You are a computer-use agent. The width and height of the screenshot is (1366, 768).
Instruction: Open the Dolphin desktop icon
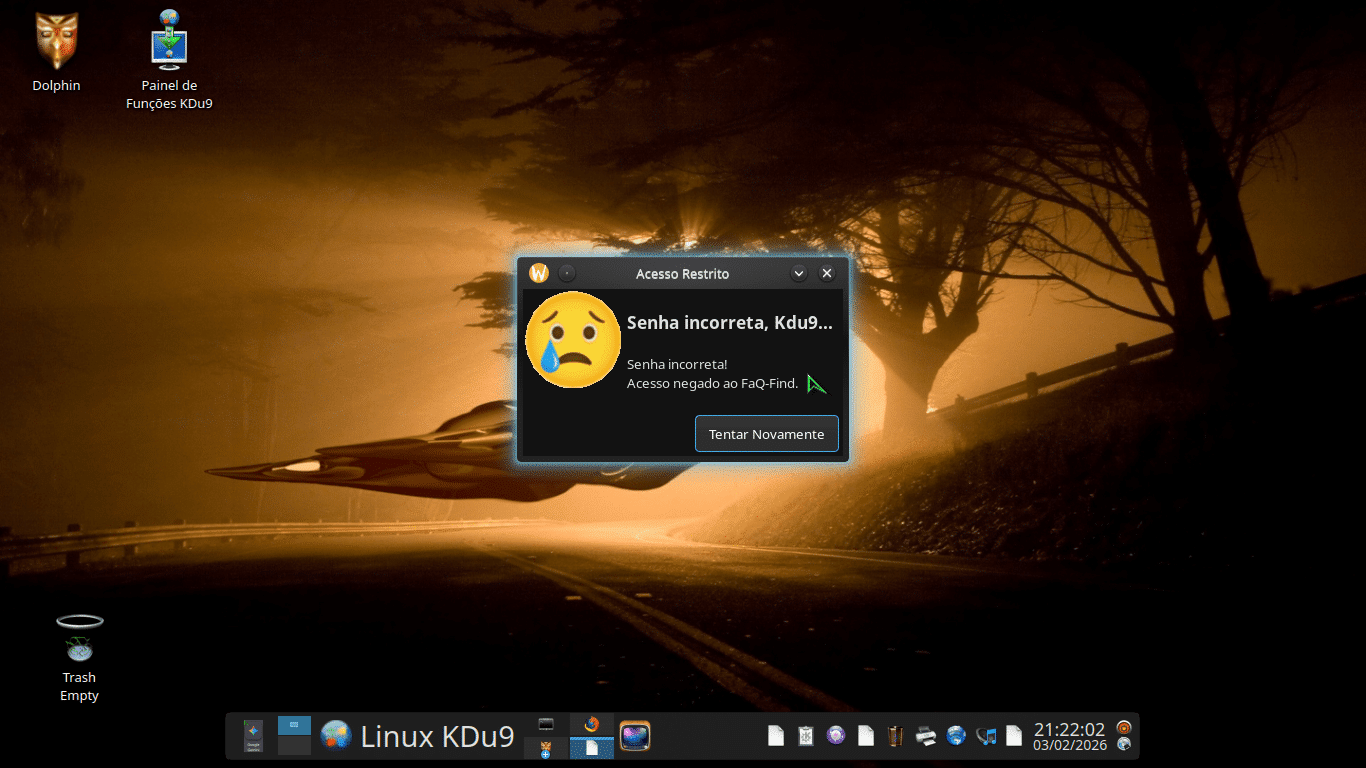[56, 50]
